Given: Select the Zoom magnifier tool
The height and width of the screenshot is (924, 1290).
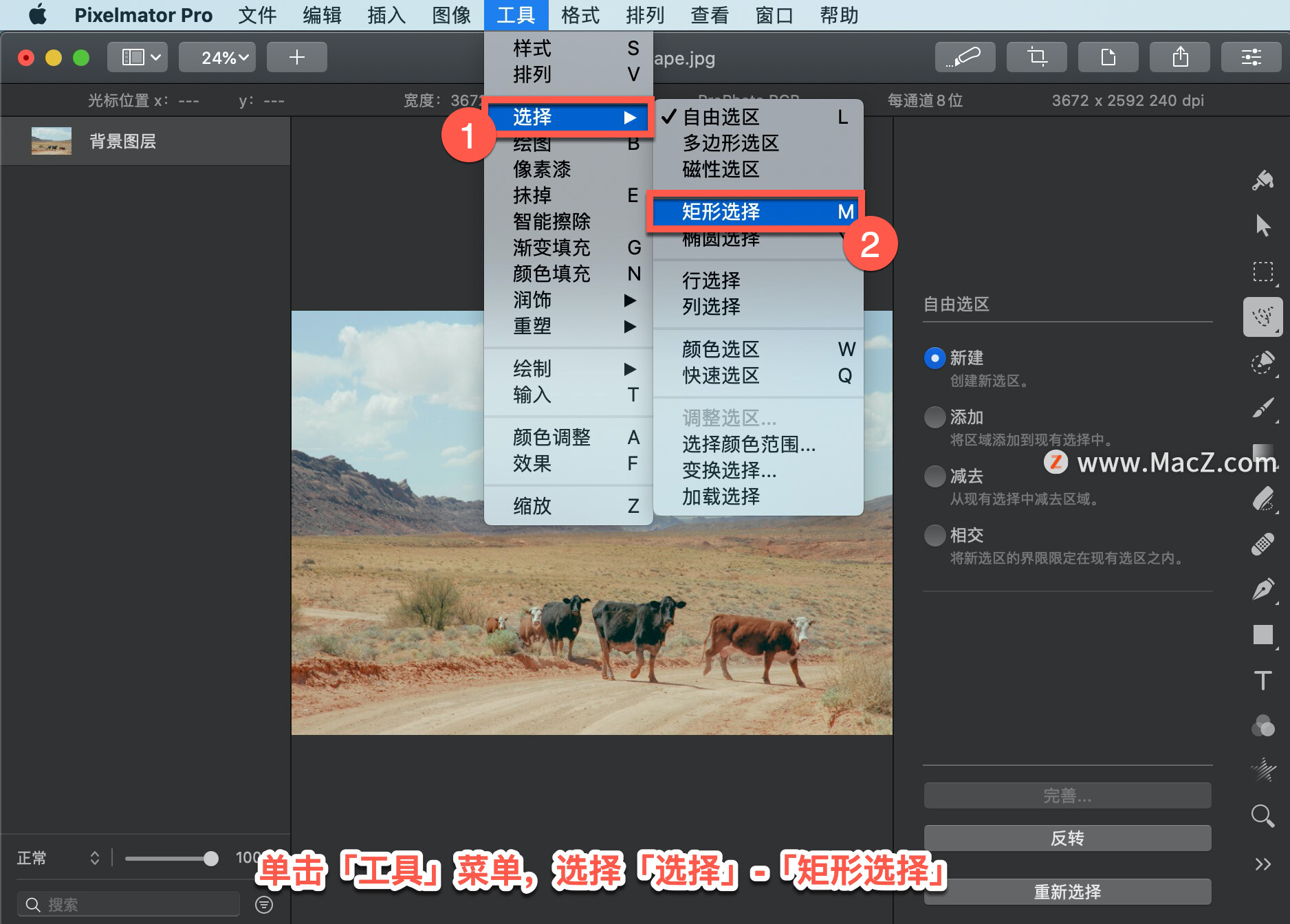Looking at the screenshot, I should [x=1262, y=816].
